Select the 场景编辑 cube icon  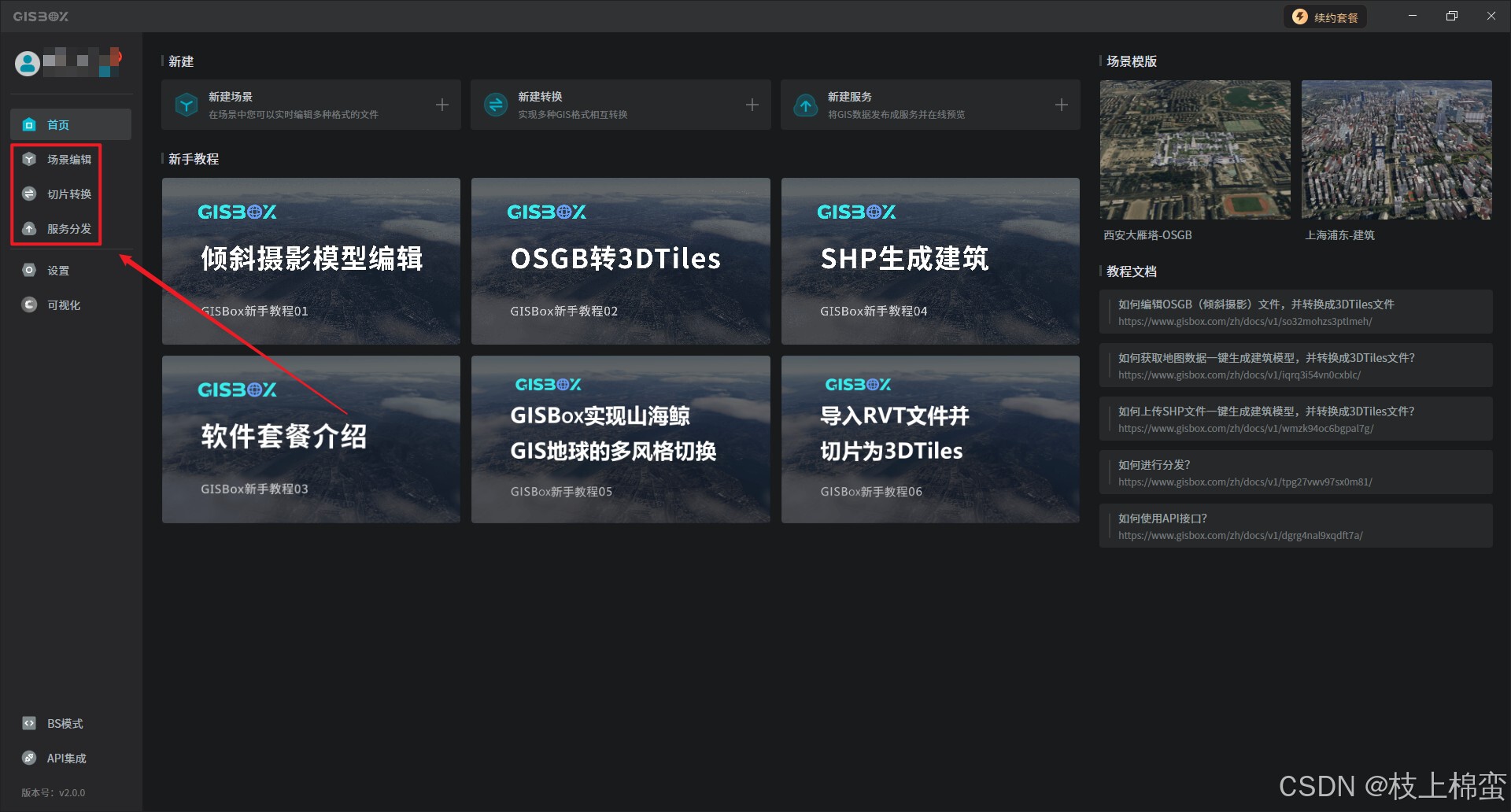(29, 159)
